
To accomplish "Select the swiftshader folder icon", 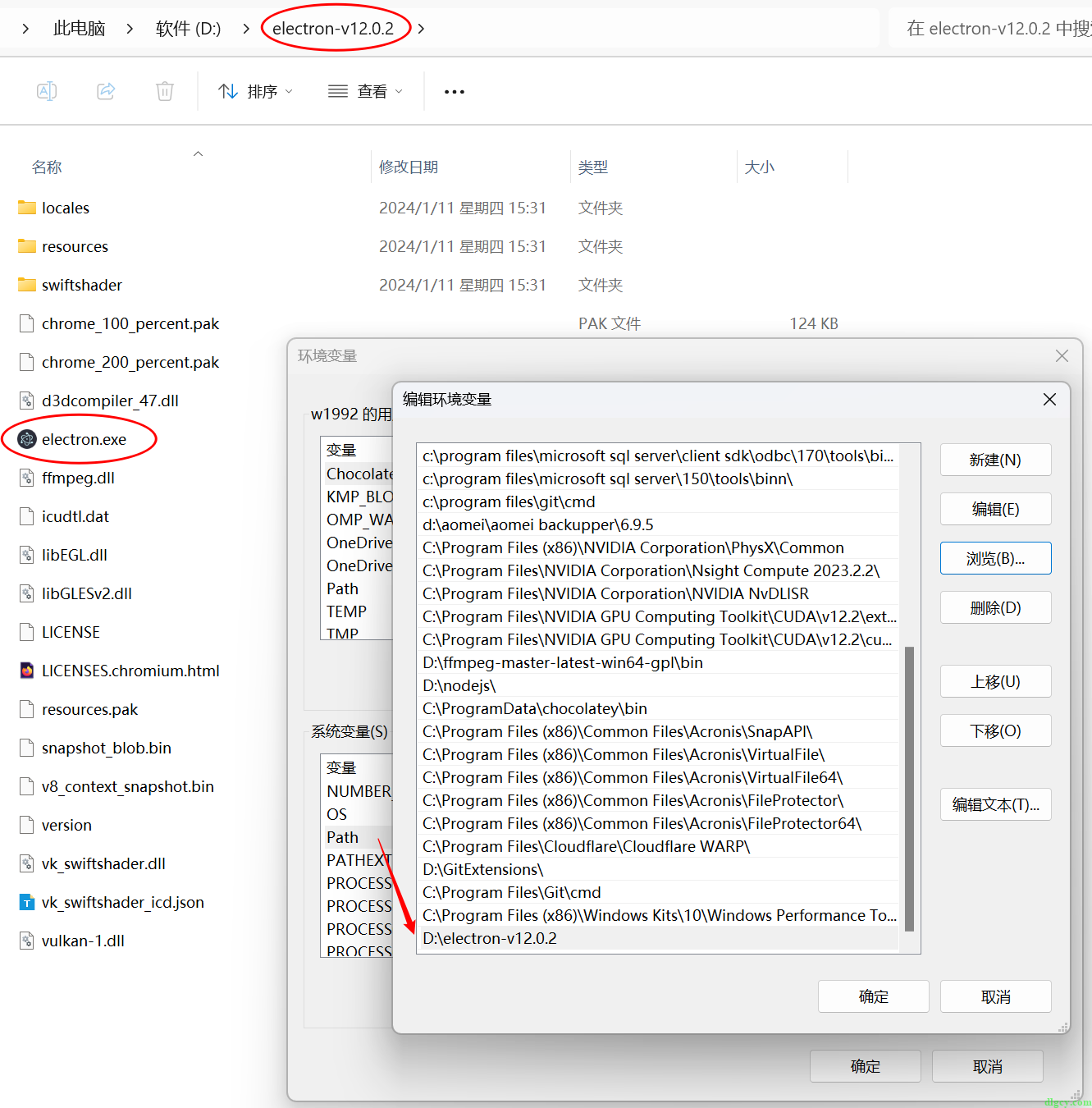I will (x=27, y=285).
